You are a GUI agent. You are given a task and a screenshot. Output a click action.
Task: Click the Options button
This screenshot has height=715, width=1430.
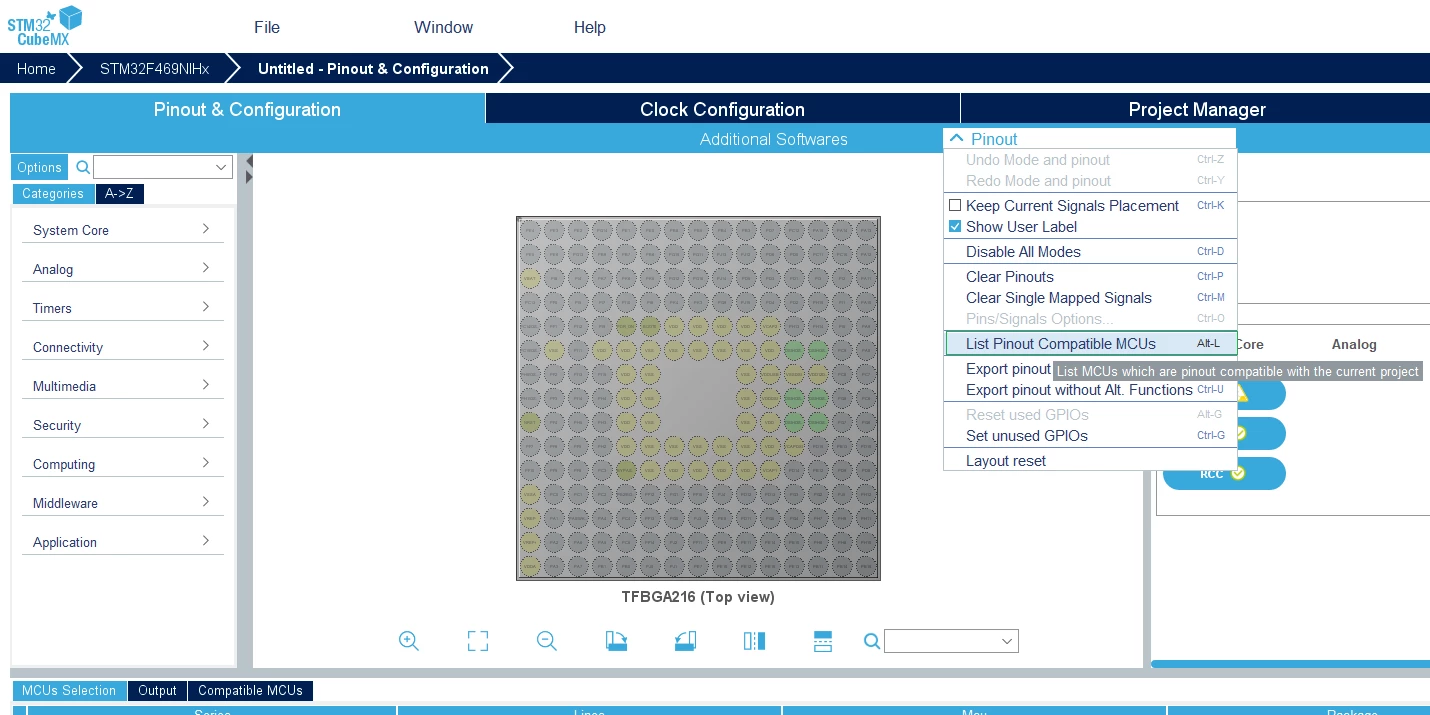click(39, 167)
